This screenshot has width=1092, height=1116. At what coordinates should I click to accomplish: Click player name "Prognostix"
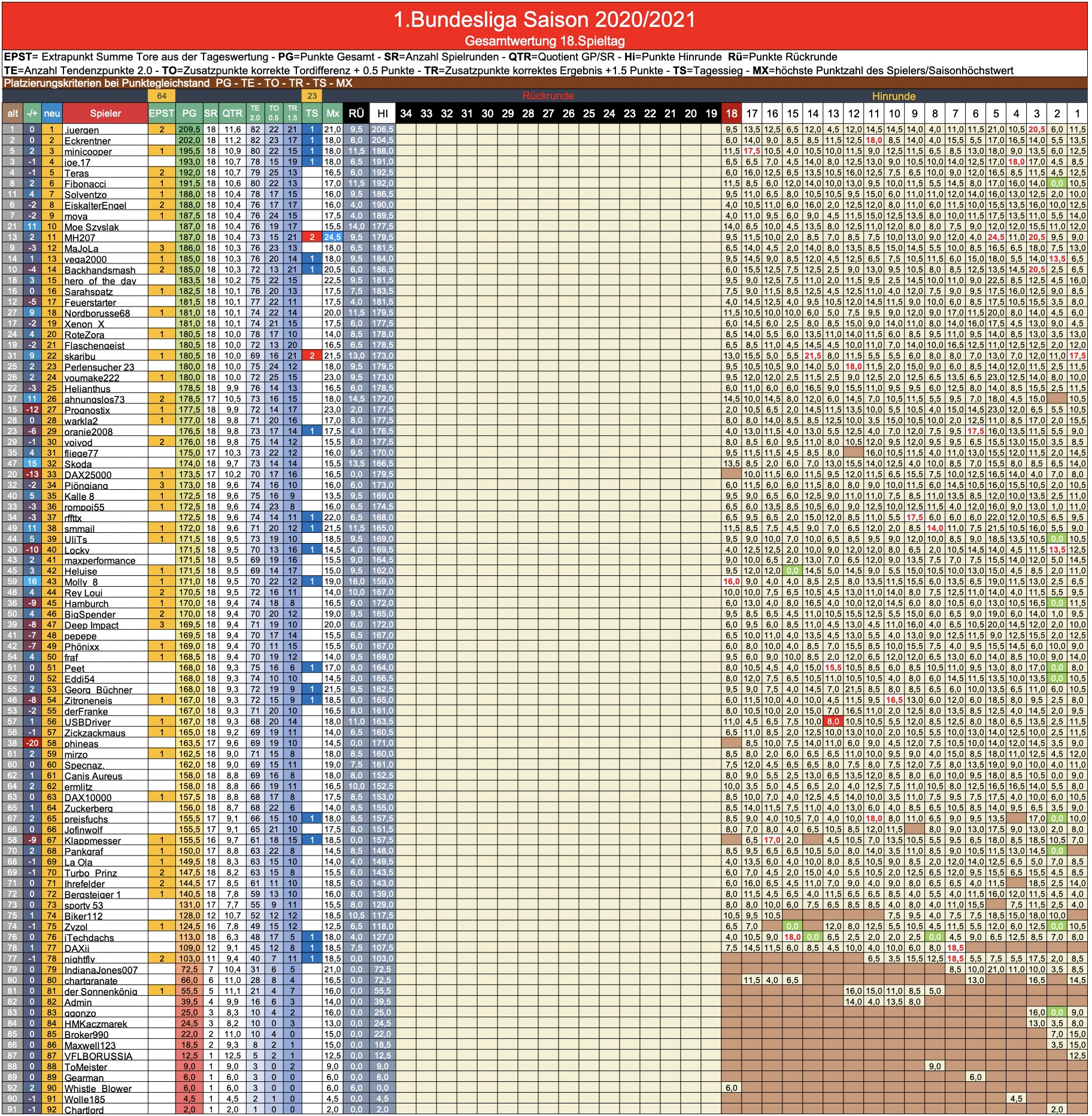[87, 410]
